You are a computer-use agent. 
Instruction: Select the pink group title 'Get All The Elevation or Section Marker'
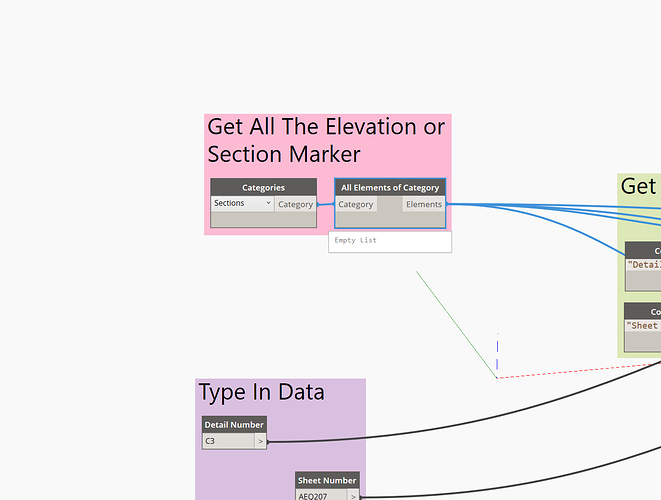pyautogui.click(x=326, y=140)
